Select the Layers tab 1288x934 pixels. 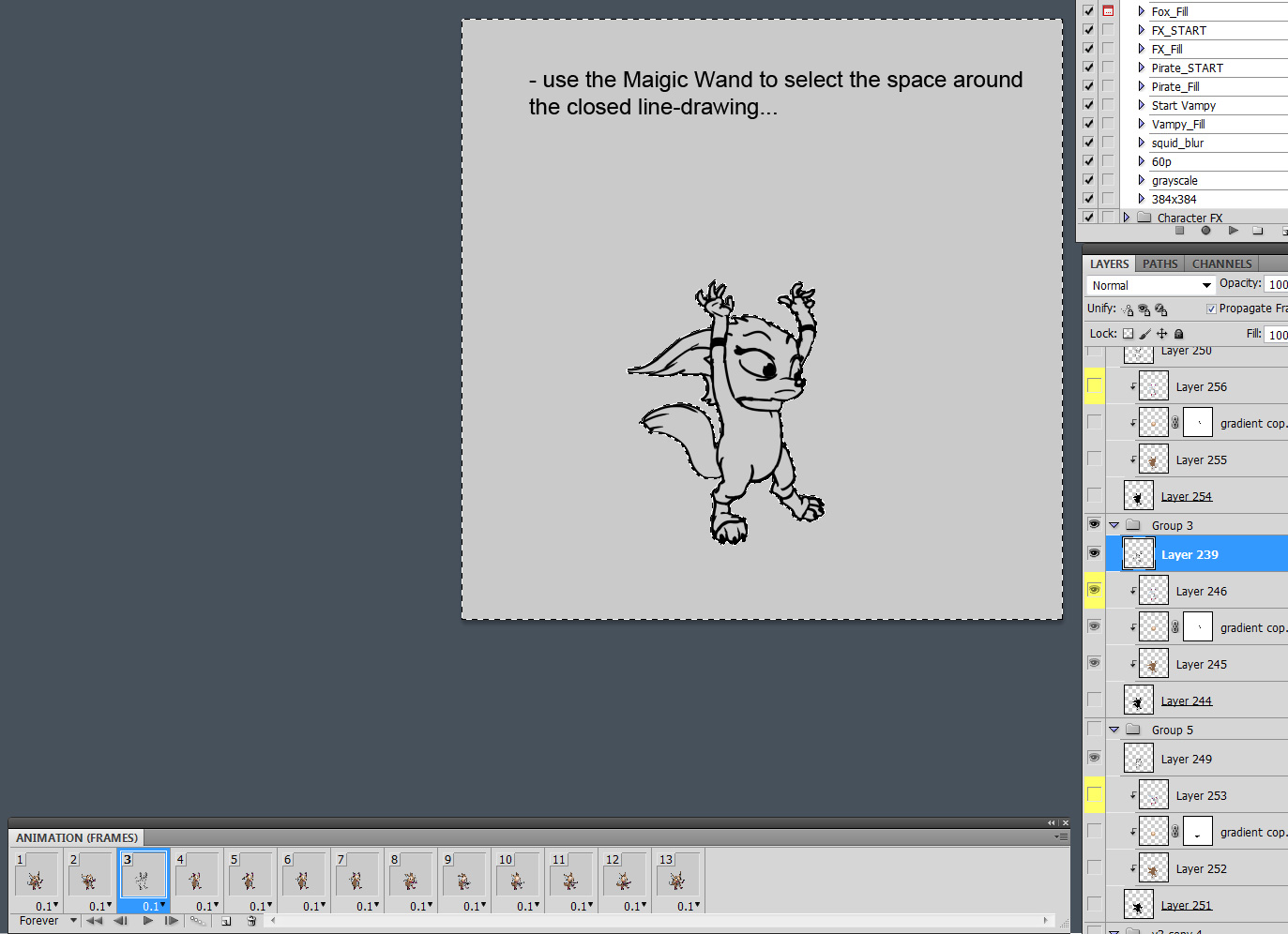(x=1109, y=264)
